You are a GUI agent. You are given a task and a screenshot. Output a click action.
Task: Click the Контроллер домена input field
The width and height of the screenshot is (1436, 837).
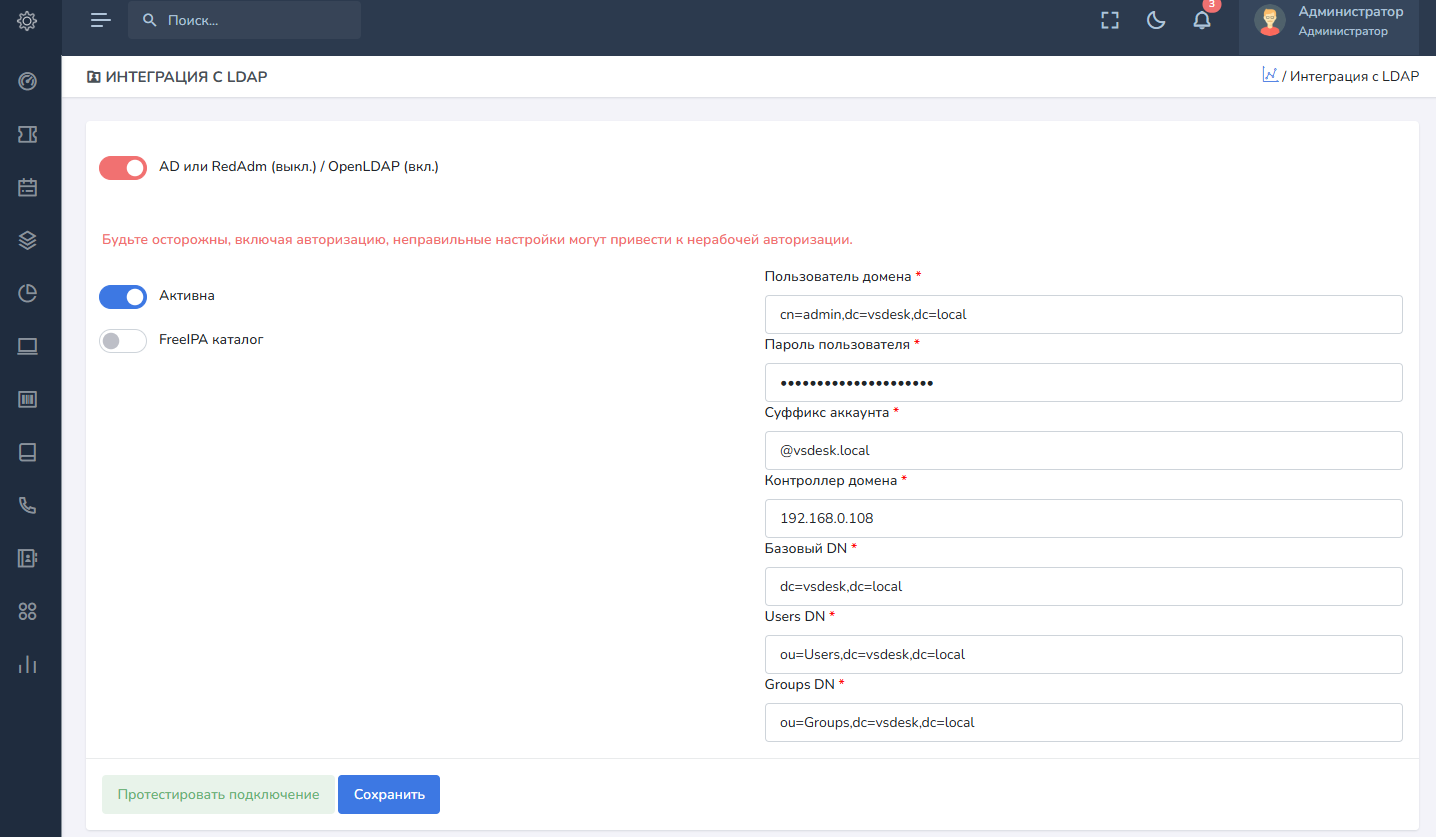(x=1083, y=519)
